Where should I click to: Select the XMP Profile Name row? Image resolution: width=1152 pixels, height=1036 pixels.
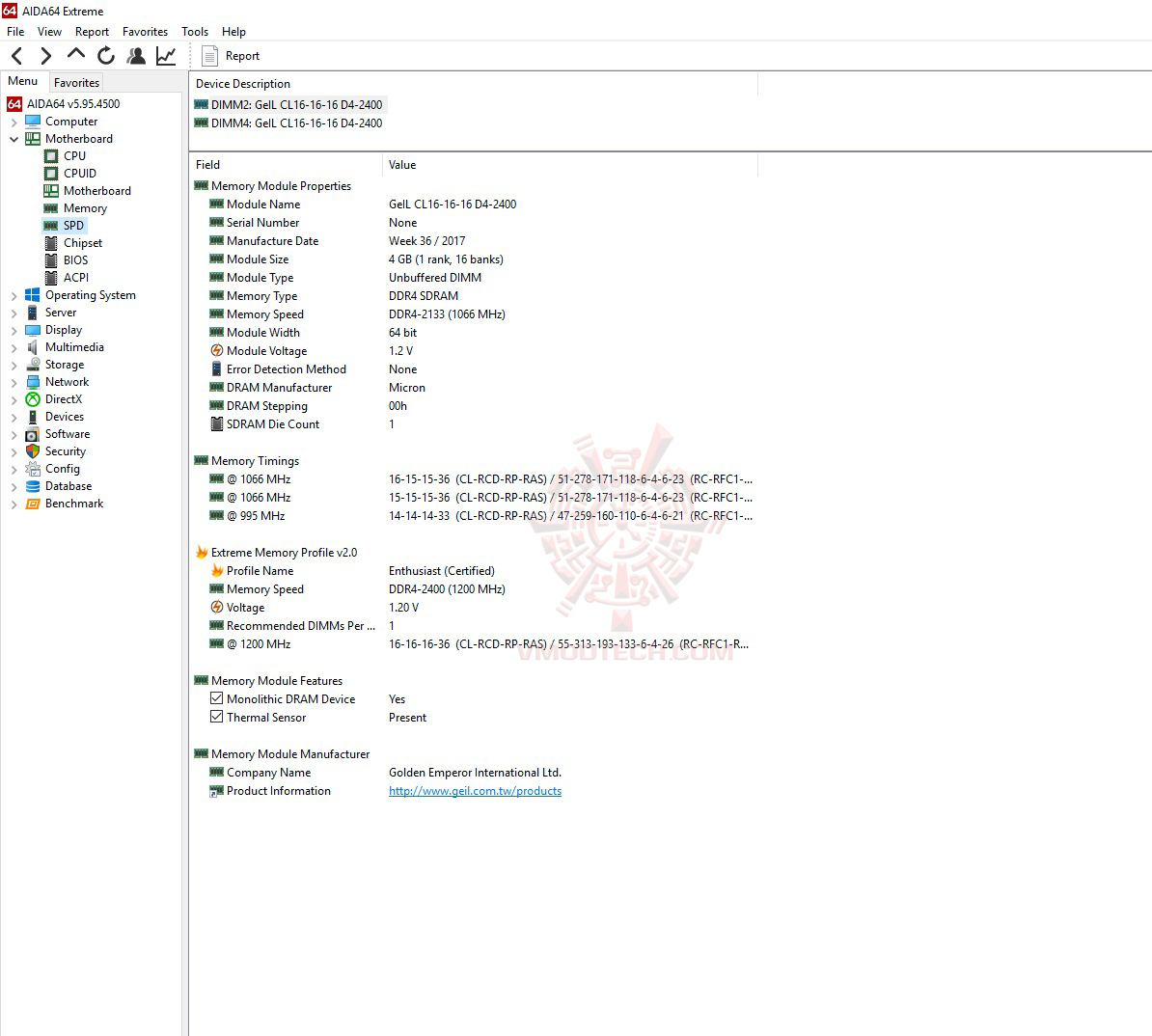[x=474, y=571]
